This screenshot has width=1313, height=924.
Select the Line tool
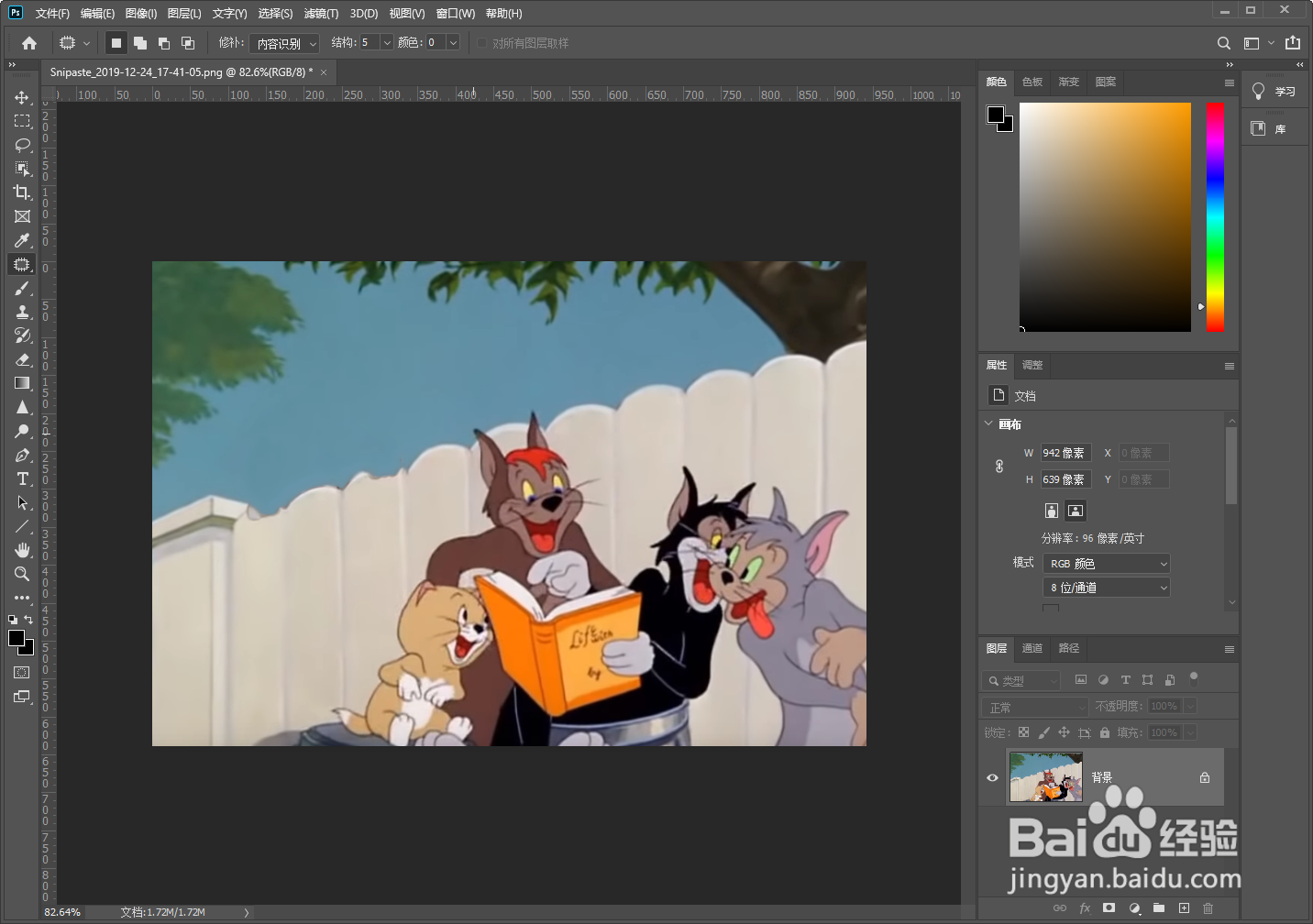22,526
